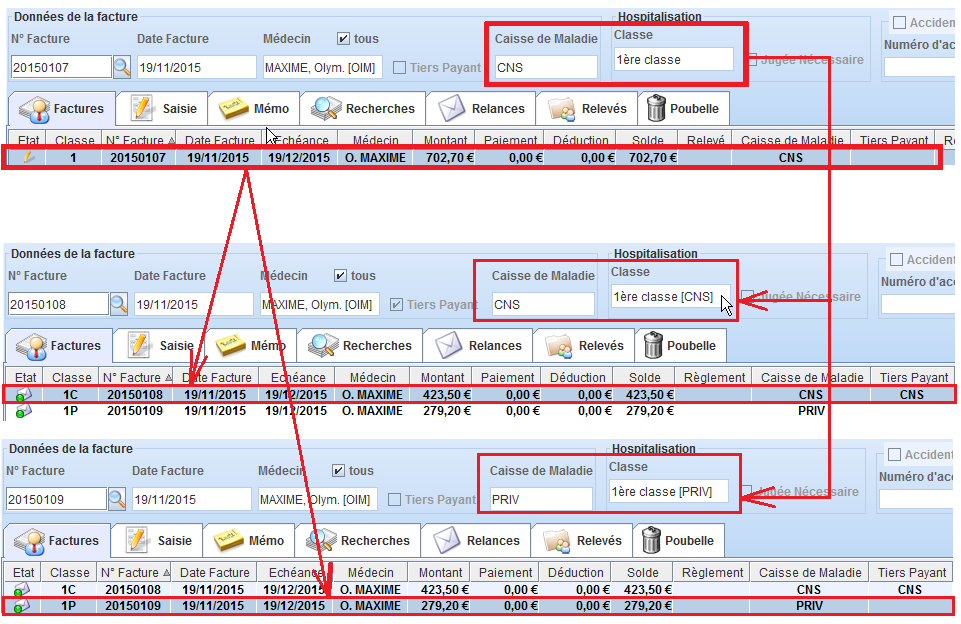Sort by the Montant column header in the top table
961x624 pixels.
(445, 141)
